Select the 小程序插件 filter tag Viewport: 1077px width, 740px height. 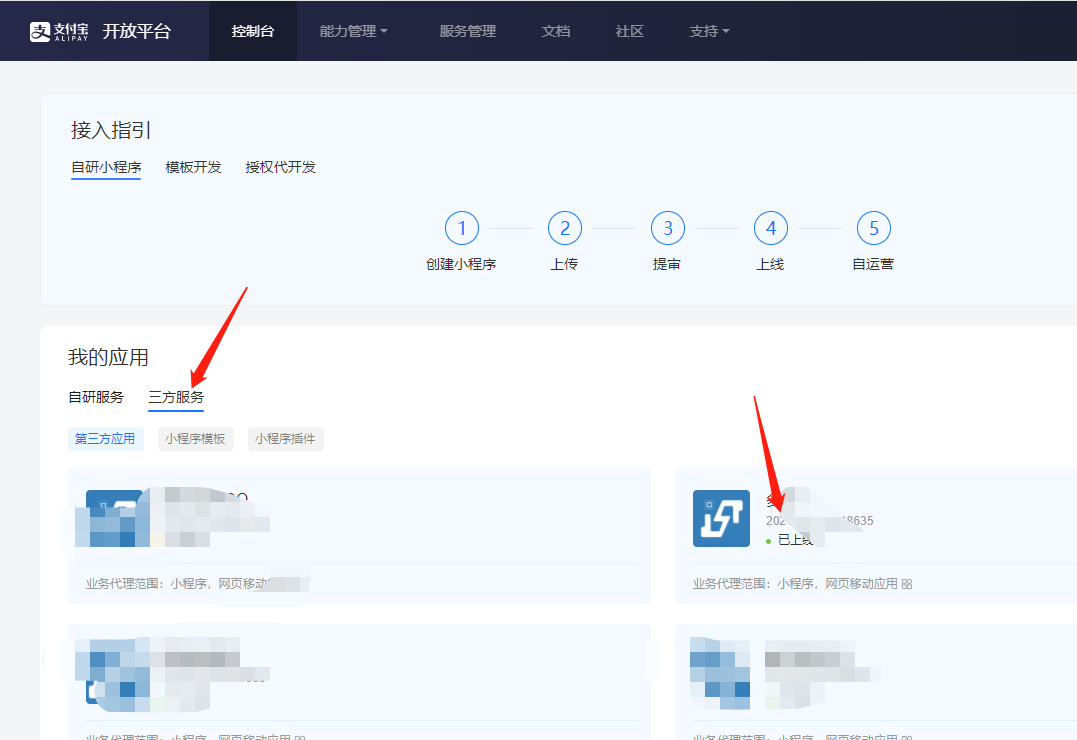pos(286,438)
